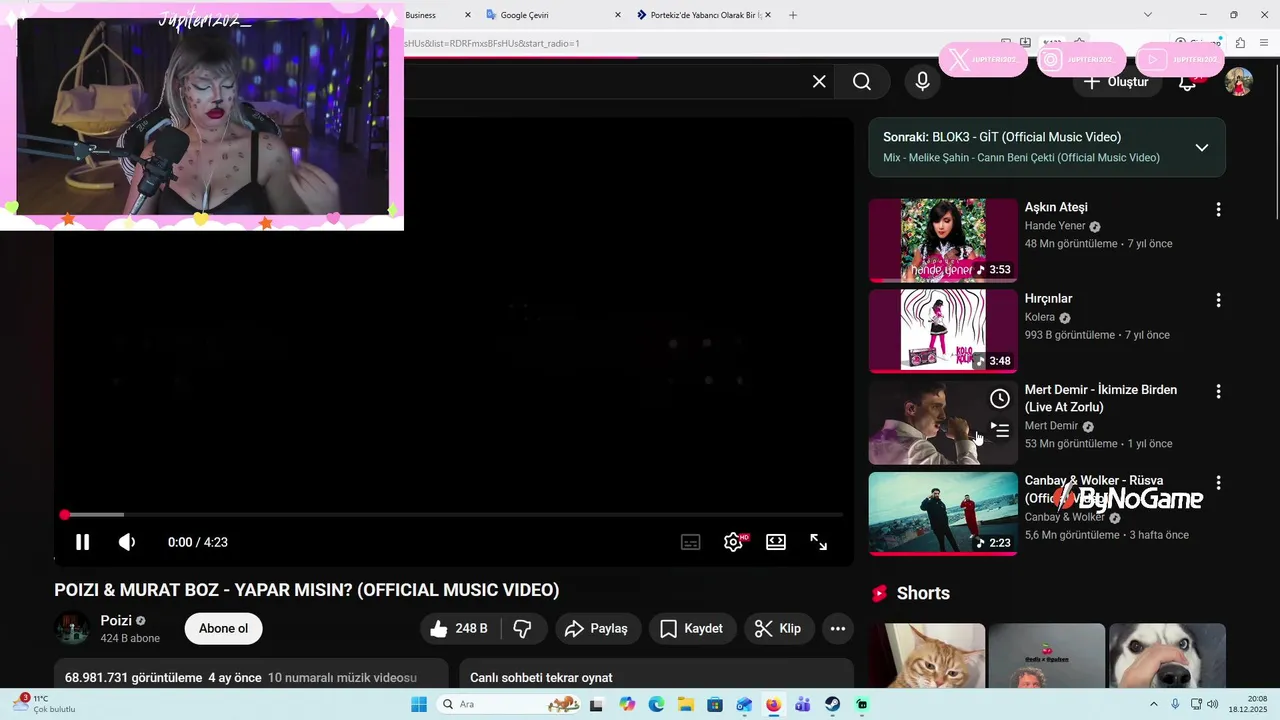Open options for Aşkın Ateşi video
This screenshot has width=1280, height=720.
[1218, 209]
